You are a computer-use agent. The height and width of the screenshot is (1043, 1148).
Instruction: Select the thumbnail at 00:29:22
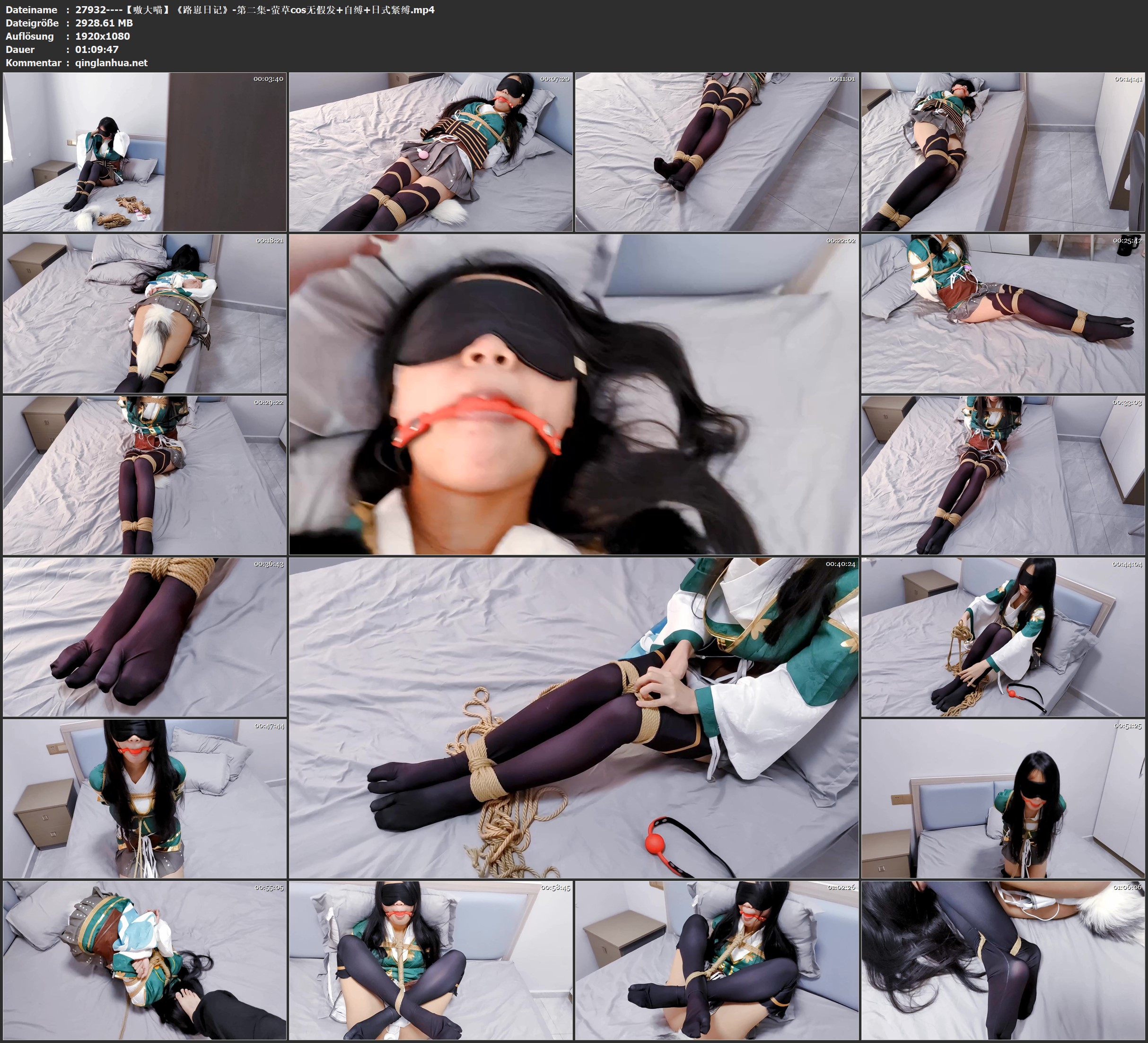click(145, 475)
